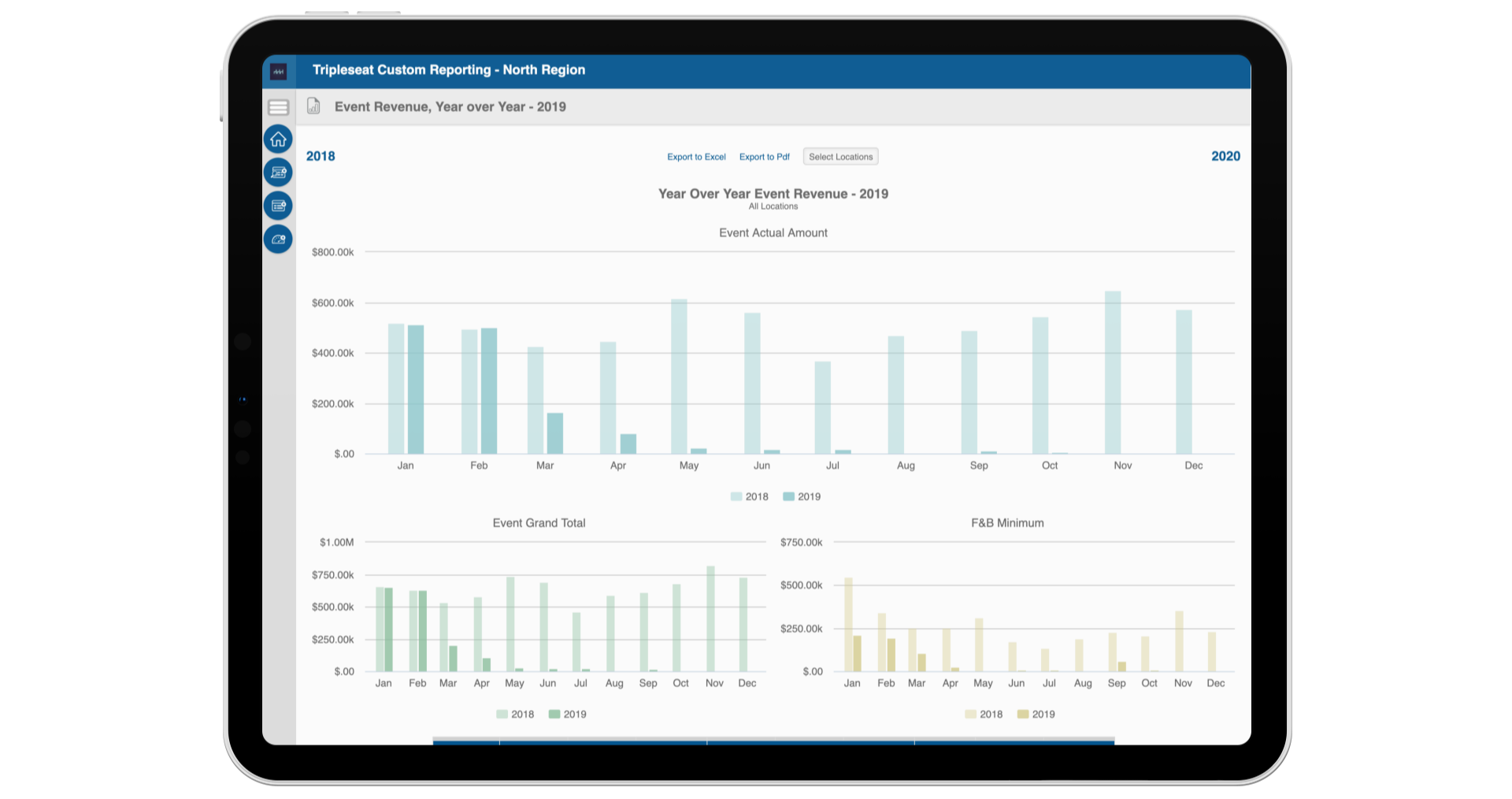Go to the next year 2020 link
The width and height of the screenshot is (1512, 799).
point(1225,156)
